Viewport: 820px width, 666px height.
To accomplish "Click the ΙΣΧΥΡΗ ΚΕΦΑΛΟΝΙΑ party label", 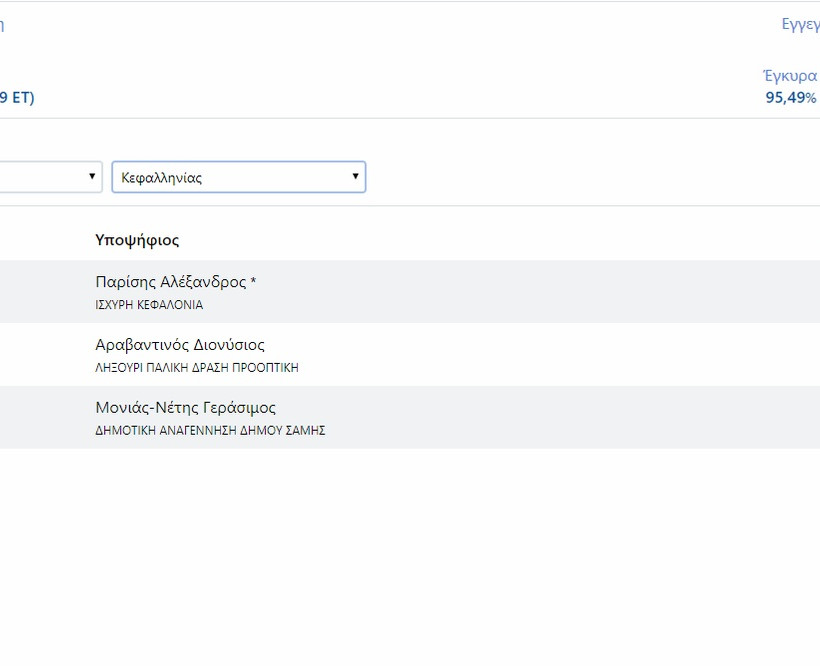I will (149, 305).
